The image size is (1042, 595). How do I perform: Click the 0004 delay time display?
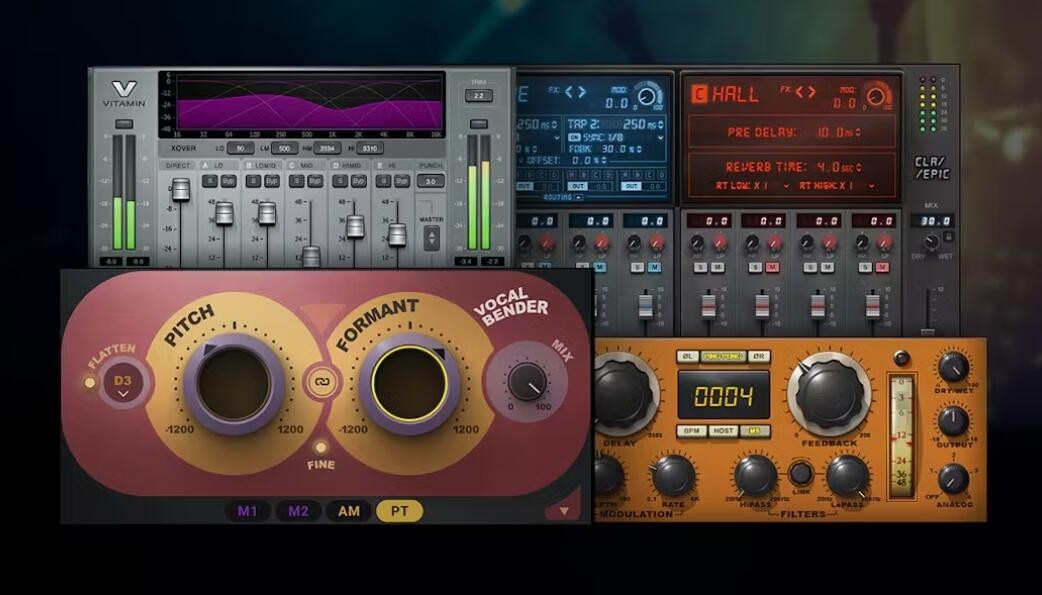click(x=723, y=396)
